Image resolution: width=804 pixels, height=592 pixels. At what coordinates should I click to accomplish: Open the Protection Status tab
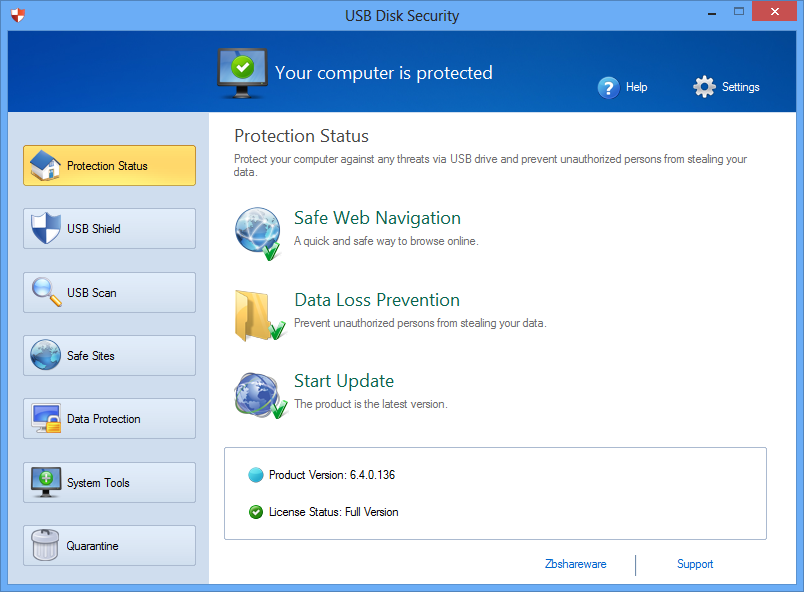tap(109, 166)
